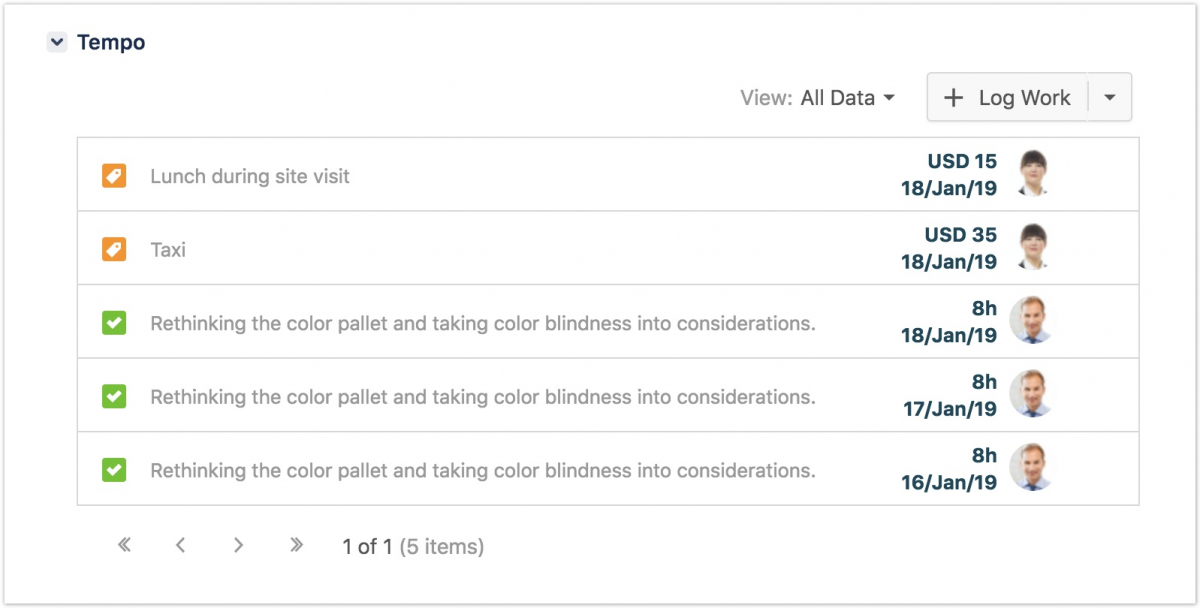Collapse the Tempo section
1200x608 pixels.
(57, 43)
